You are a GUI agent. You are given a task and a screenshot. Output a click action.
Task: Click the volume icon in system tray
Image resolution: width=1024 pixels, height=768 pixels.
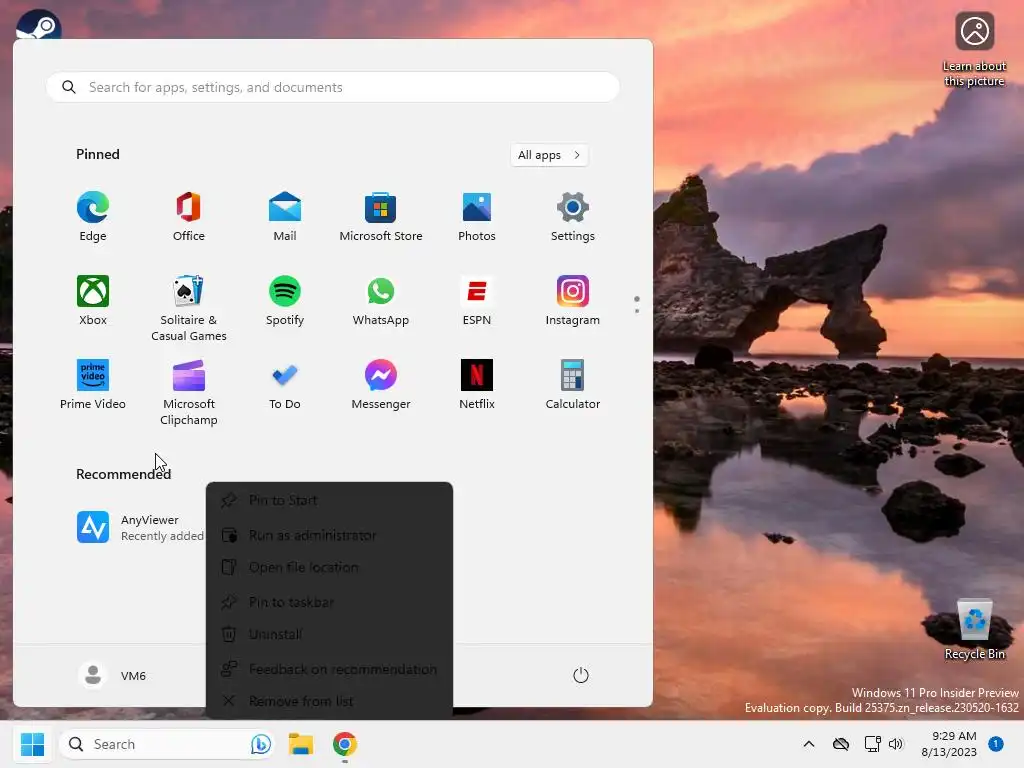tap(896, 744)
